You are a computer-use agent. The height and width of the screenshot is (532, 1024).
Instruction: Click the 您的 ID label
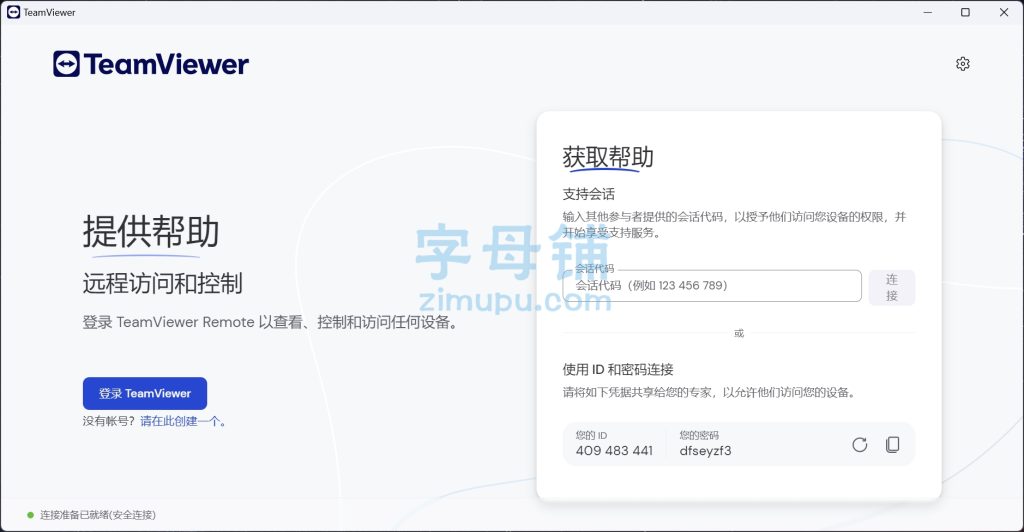[591, 435]
